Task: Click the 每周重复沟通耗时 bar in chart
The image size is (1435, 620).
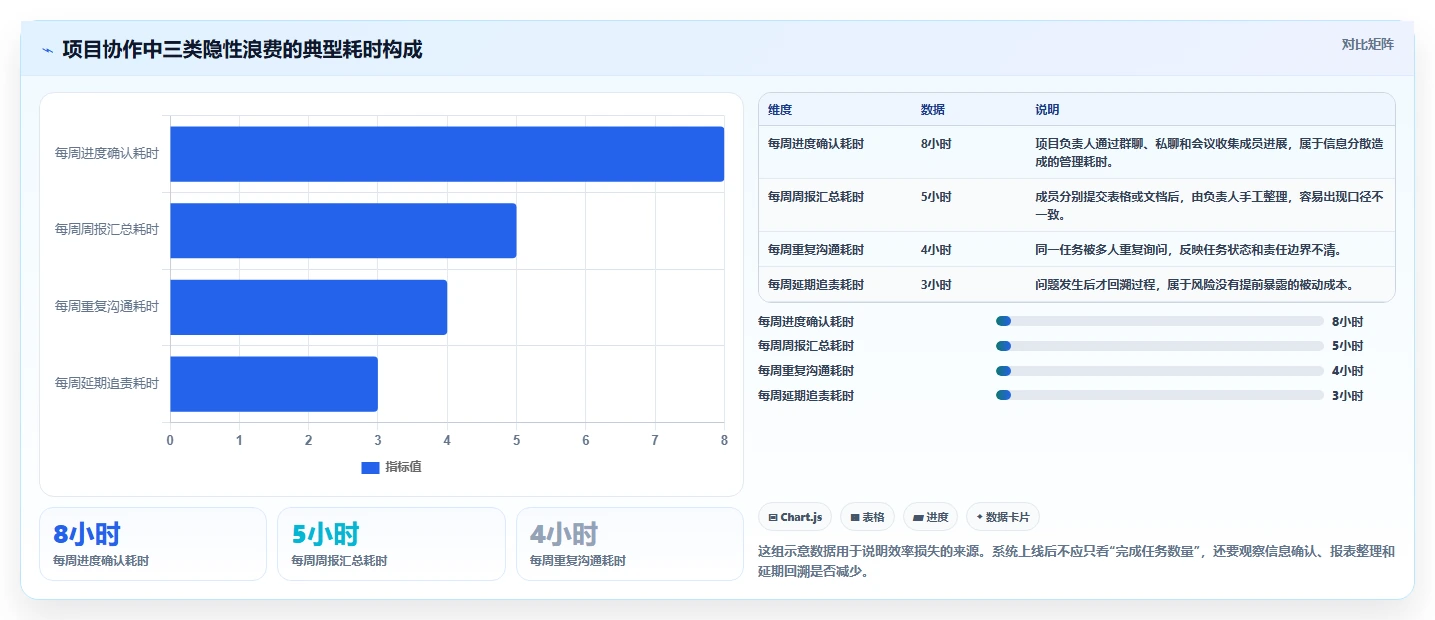Action: (308, 307)
